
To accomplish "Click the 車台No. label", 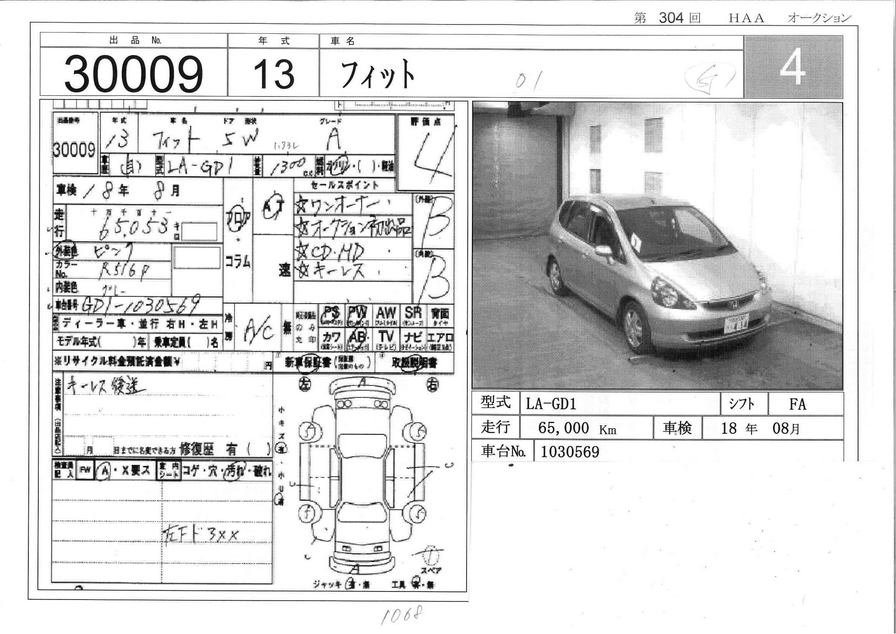I will (x=503, y=451).
